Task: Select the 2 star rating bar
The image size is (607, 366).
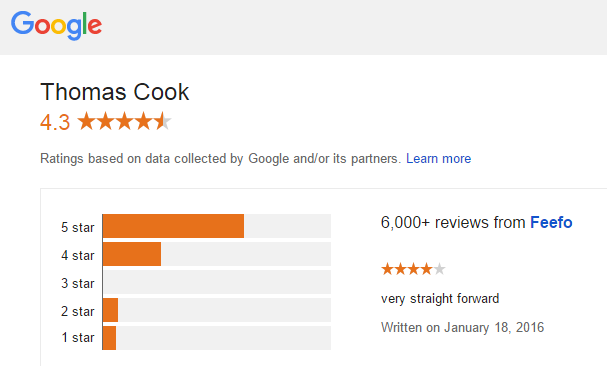Action: tap(217, 310)
